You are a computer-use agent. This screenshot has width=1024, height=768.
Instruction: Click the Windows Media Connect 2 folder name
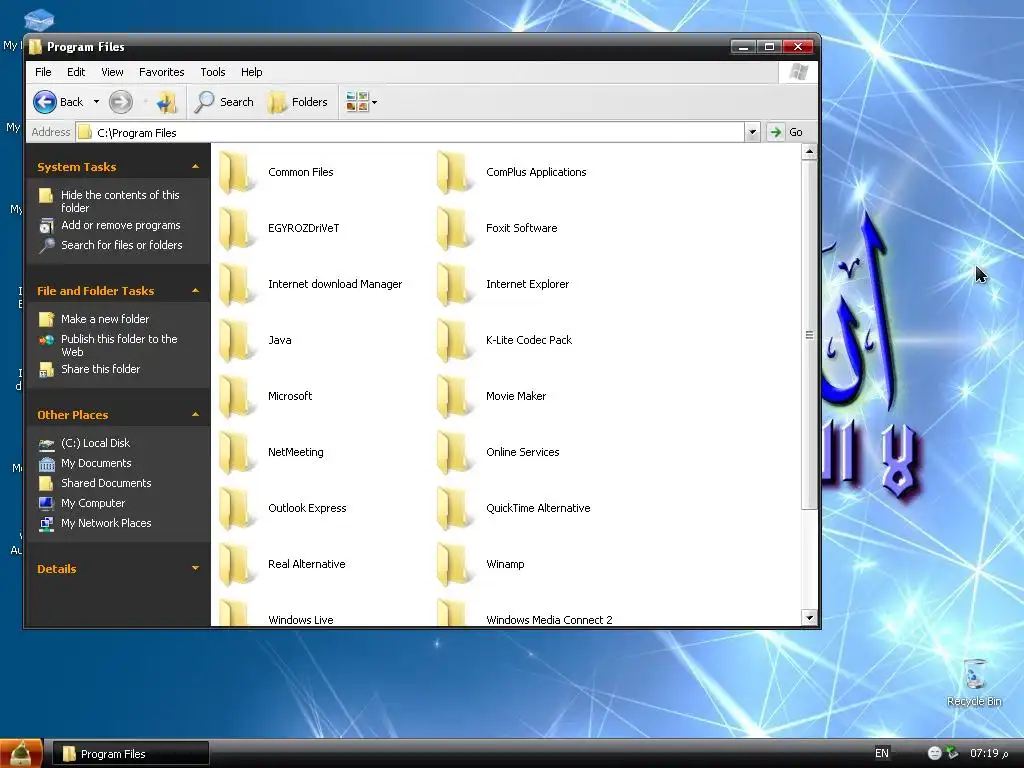pos(549,620)
